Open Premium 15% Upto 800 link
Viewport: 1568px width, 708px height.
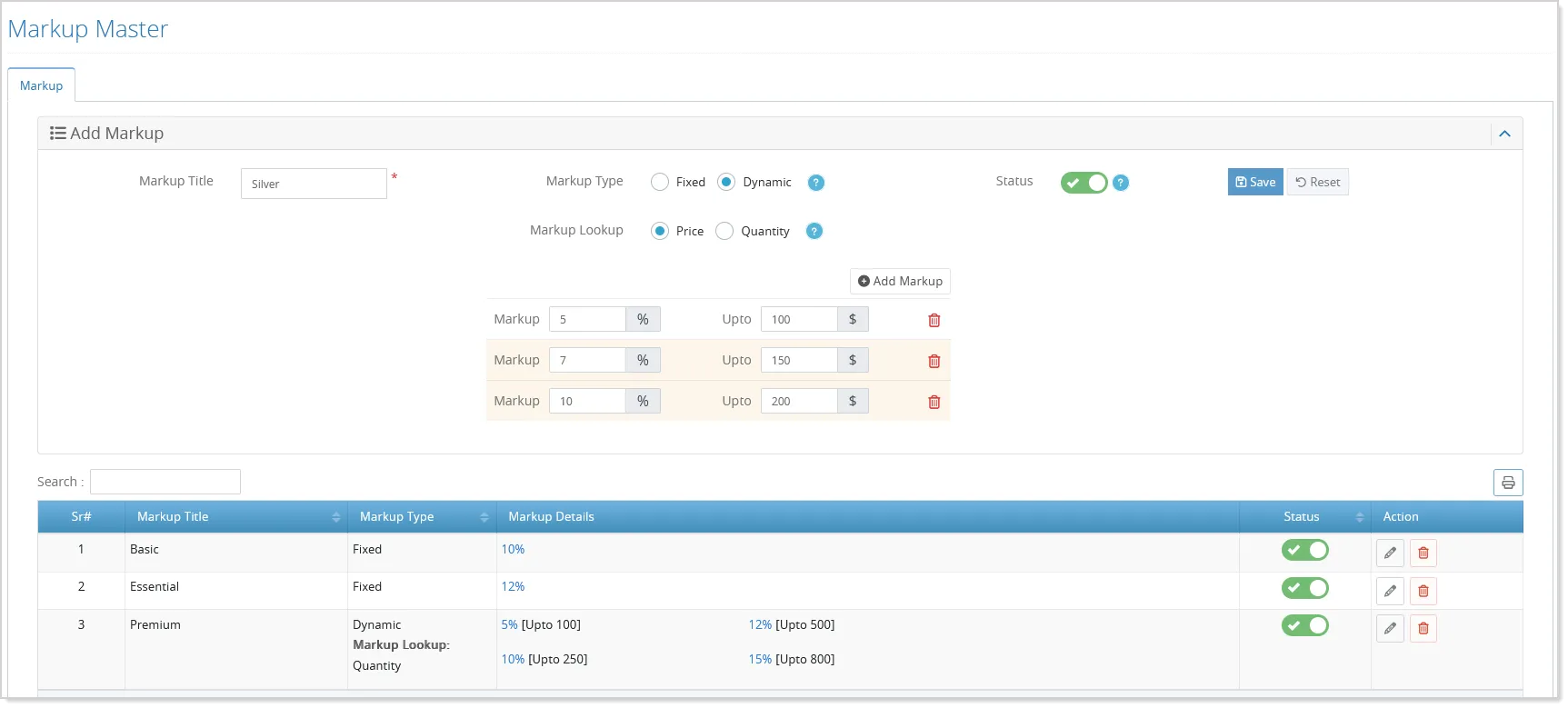760,659
